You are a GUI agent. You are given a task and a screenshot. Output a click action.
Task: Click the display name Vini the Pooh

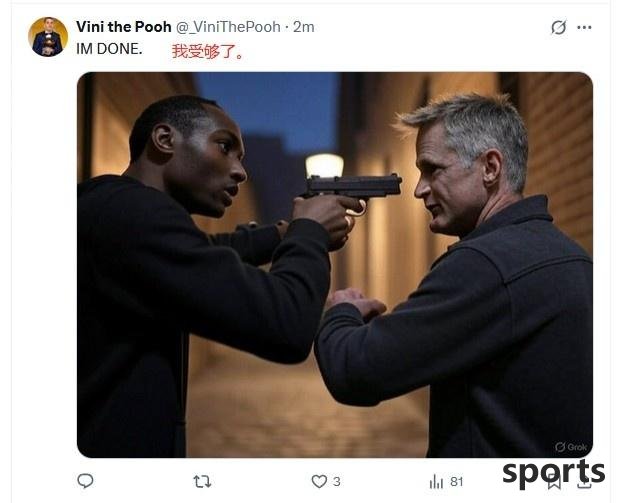[x=123, y=27]
